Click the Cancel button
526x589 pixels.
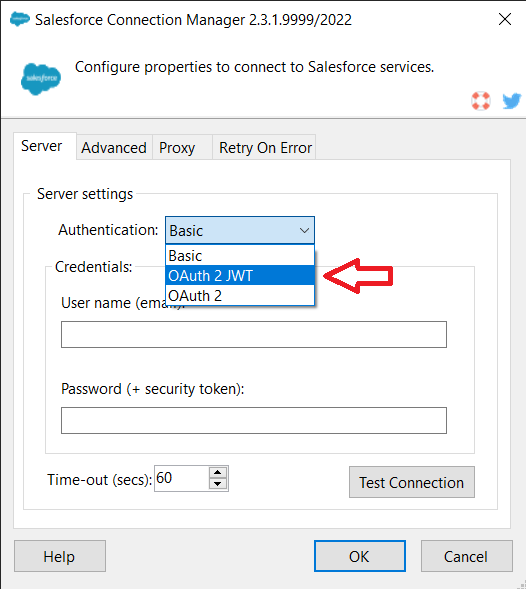coord(467,556)
